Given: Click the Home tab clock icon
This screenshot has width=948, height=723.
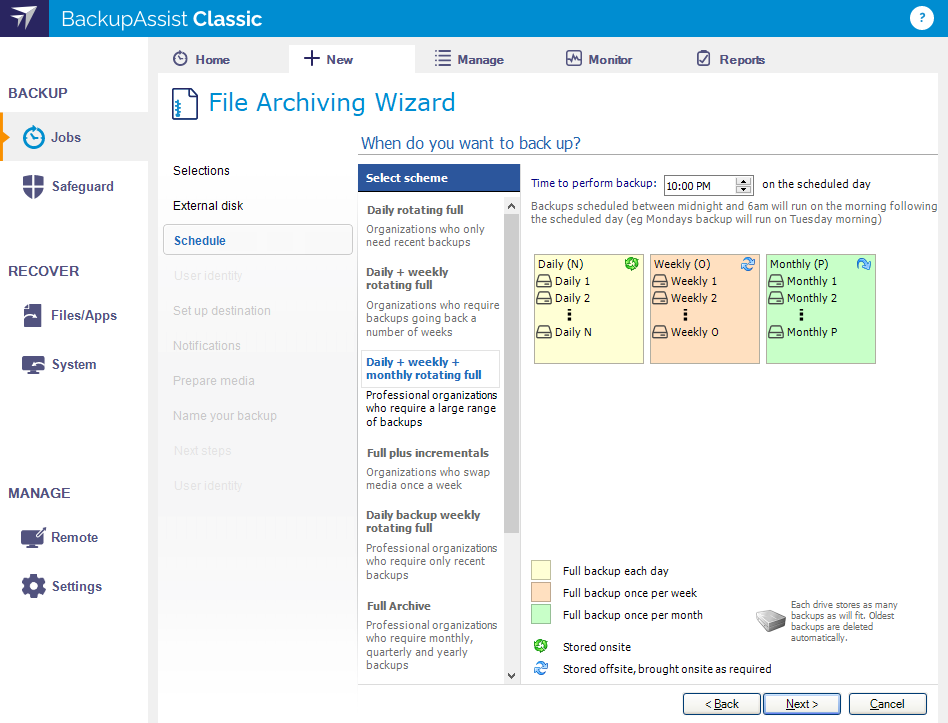Looking at the screenshot, I should 180,59.
